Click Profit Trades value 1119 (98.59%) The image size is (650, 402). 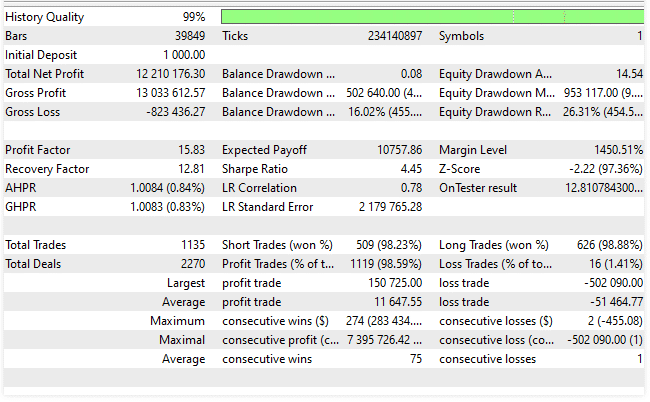click(x=386, y=264)
